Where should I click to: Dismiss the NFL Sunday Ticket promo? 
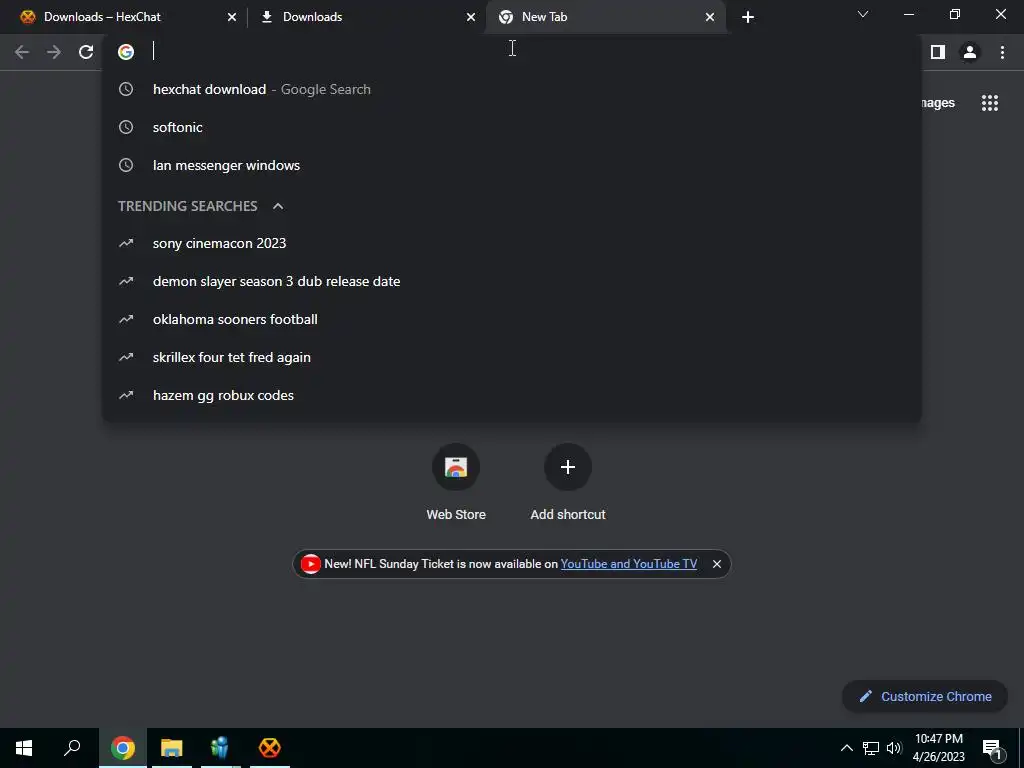716,564
